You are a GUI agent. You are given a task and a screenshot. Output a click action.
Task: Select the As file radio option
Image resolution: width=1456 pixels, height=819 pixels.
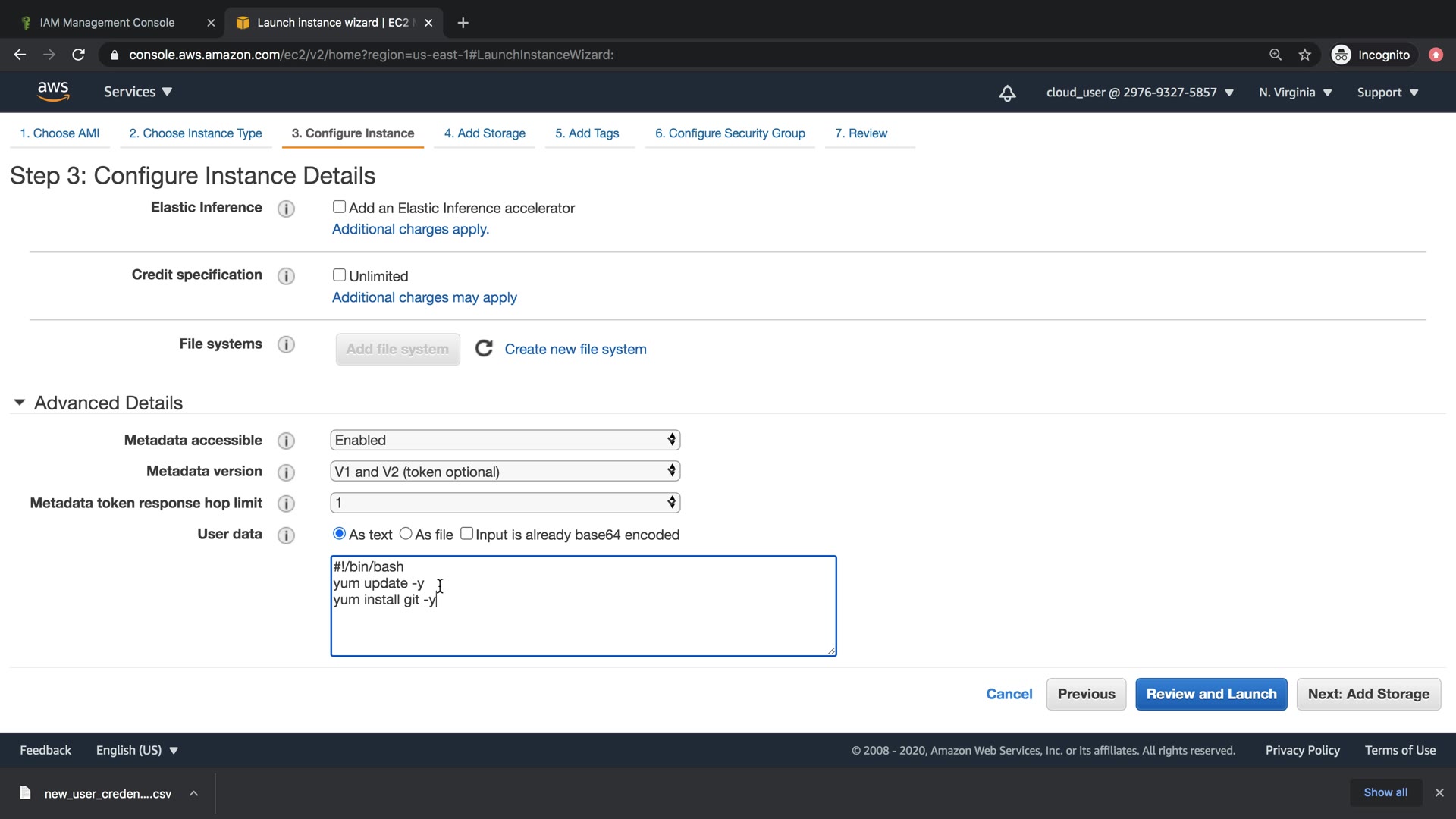(x=406, y=534)
